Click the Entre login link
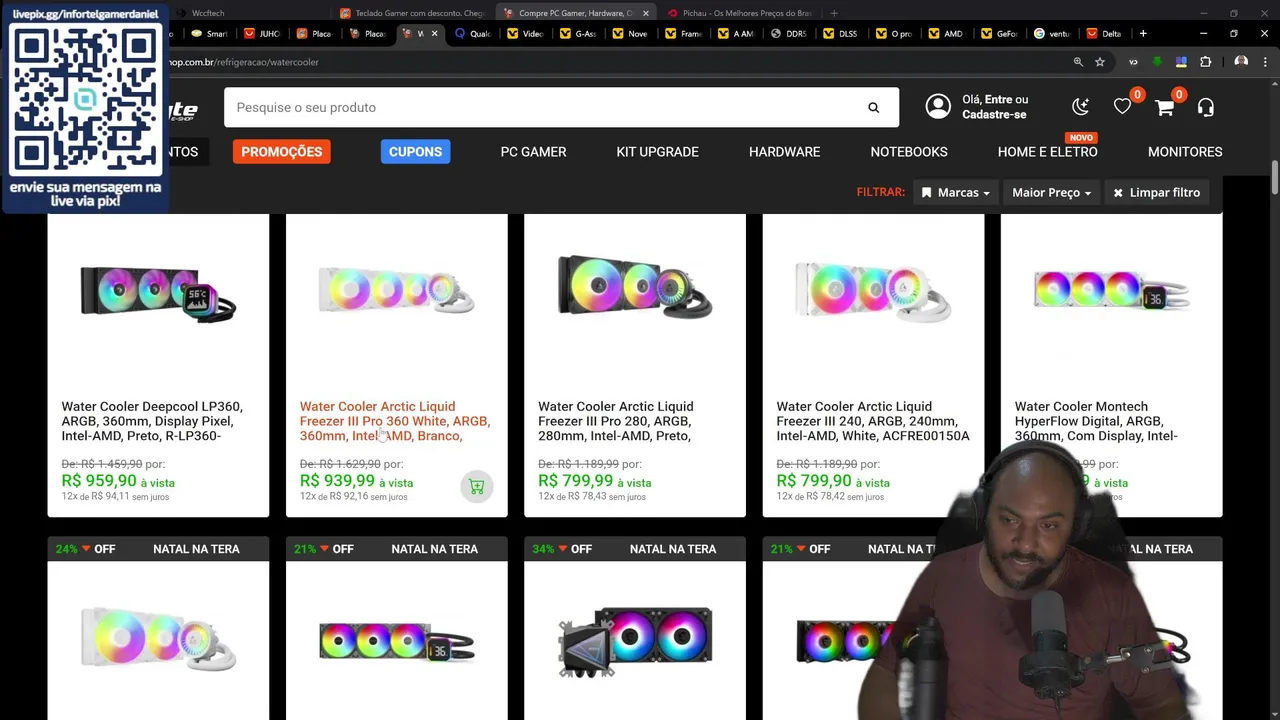Screen dimensions: 1280x720 998,100
